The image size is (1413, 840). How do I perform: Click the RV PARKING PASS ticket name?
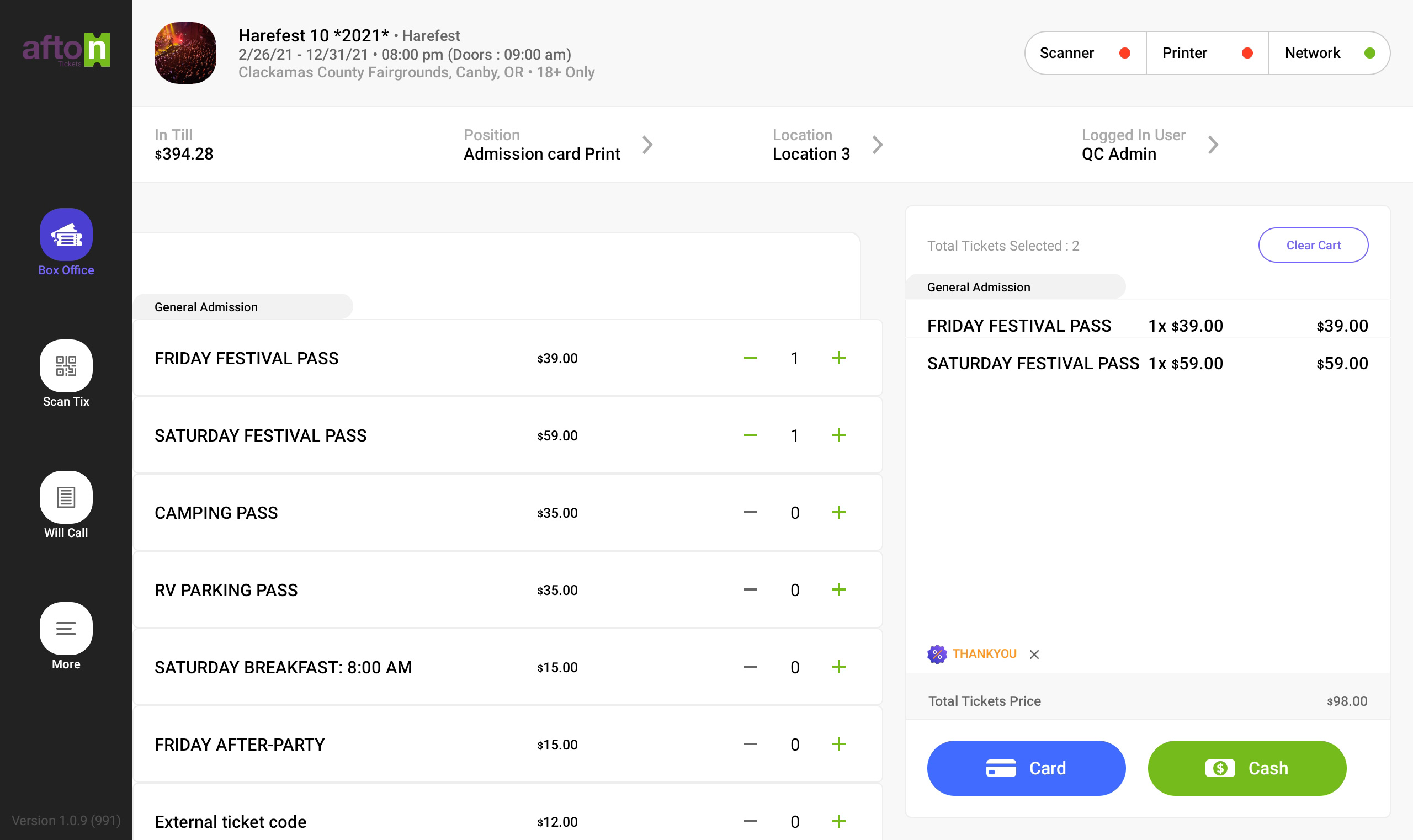pyautogui.click(x=226, y=590)
